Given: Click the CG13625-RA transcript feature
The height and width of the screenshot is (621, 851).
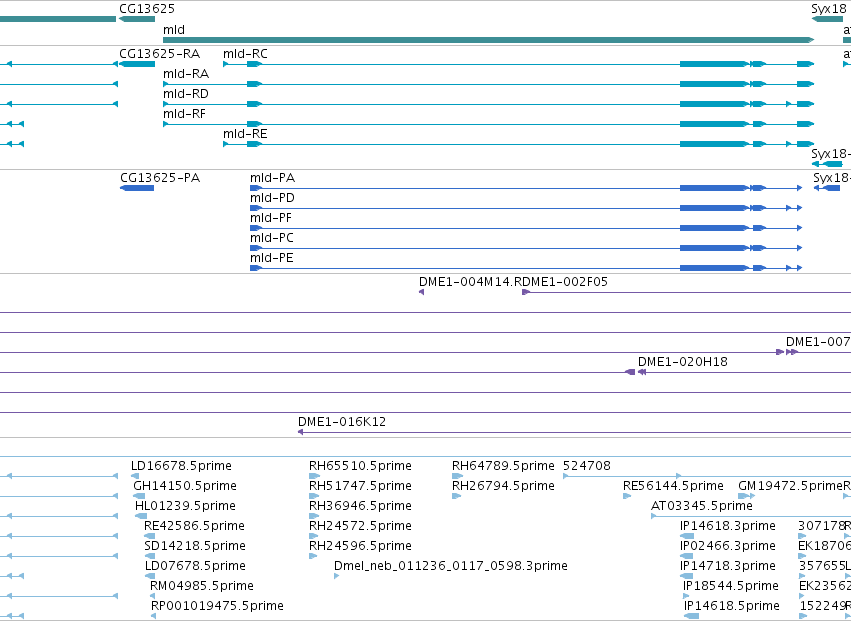Looking at the screenshot, I should (x=137, y=64).
